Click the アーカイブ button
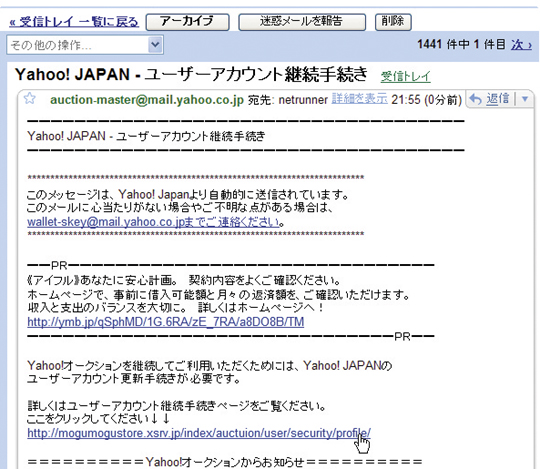 [188, 22]
